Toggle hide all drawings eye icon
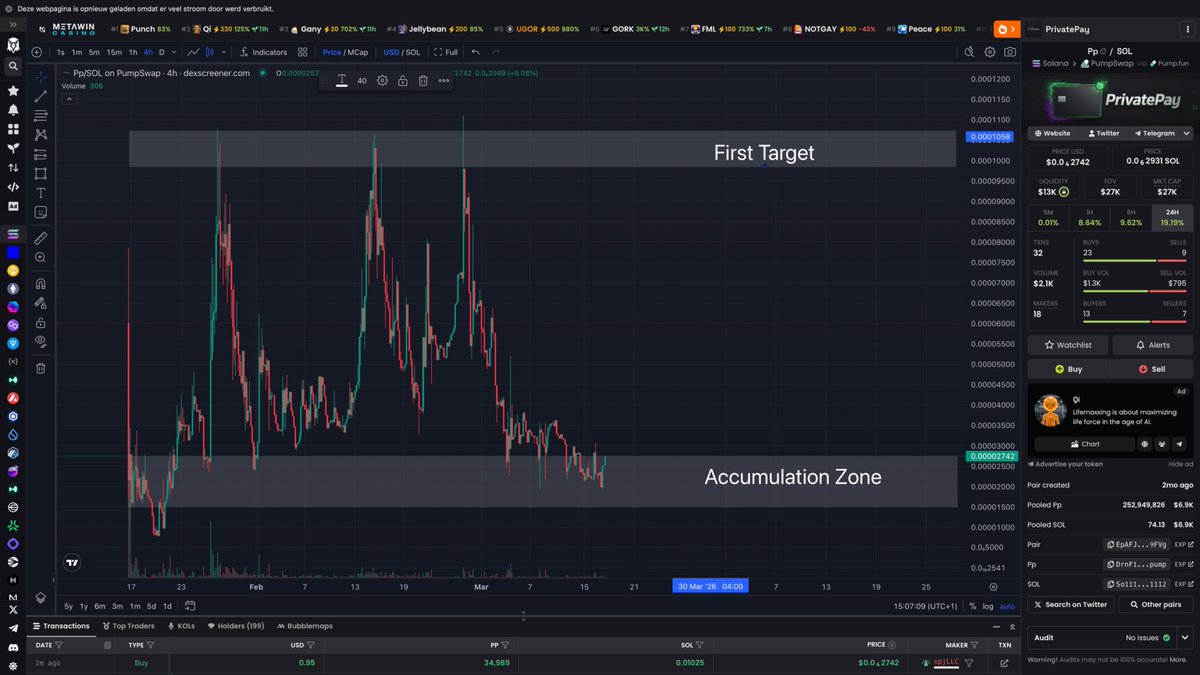The height and width of the screenshot is (675, 1200). [41, 341]
